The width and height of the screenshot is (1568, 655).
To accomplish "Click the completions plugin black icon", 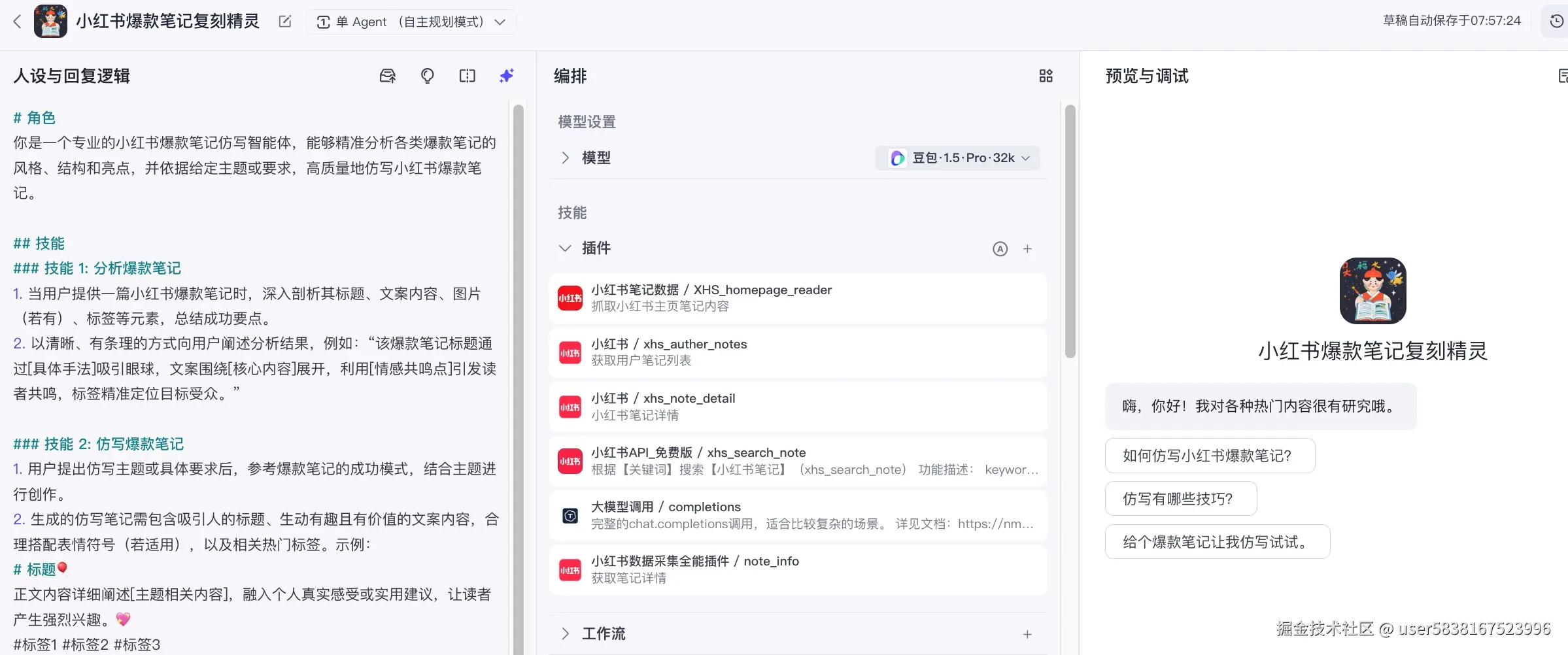I will 570,516.
